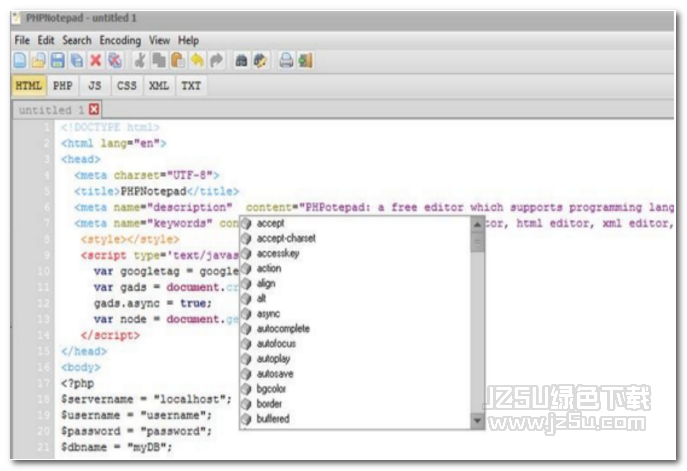
Task: Switch to TXT plain text mode
Action: (191, 85)
